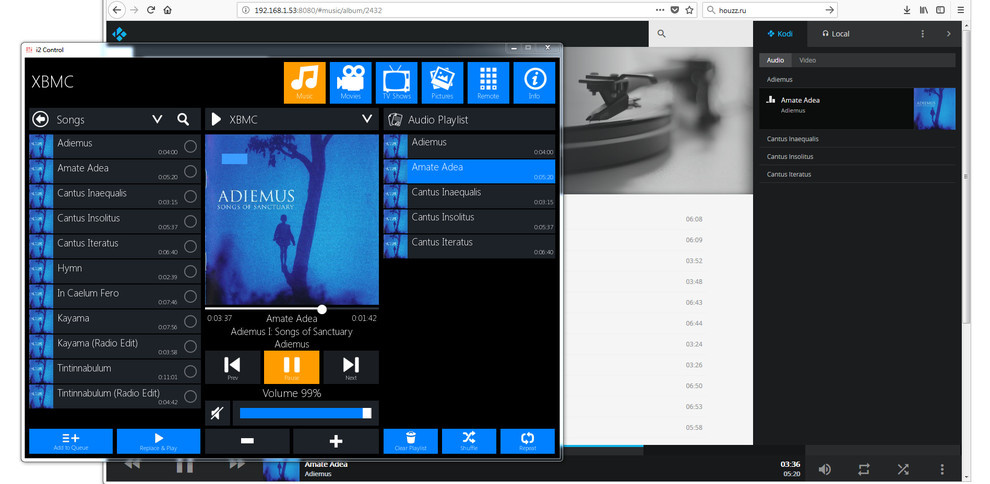Screen dimensions: 990x484
Task: Click the Info icon
Action: pyautogui.click(x=534, y=82)
